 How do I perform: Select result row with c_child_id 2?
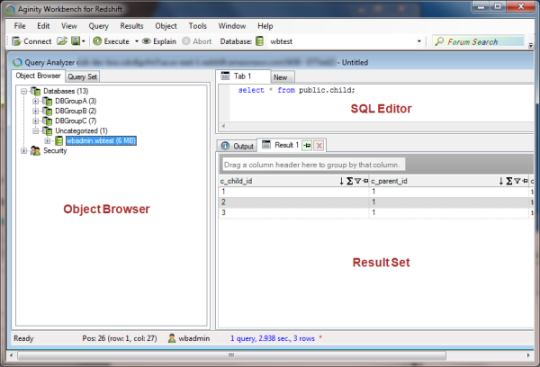pos(376,202)
